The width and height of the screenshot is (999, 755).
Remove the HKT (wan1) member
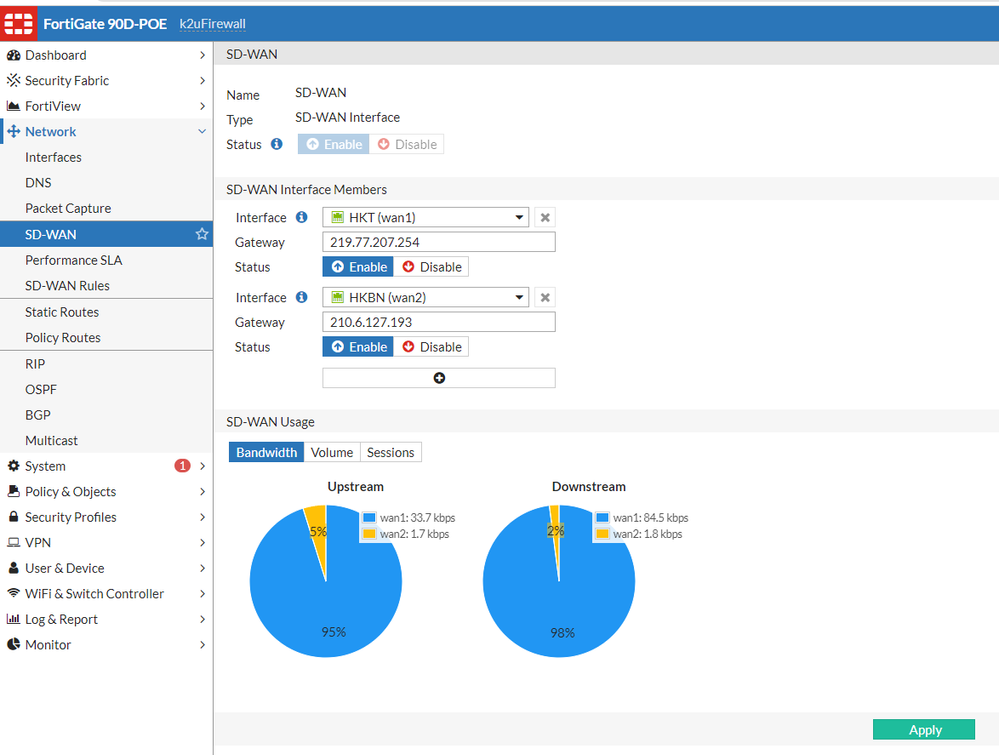click(x=545, y=217)
